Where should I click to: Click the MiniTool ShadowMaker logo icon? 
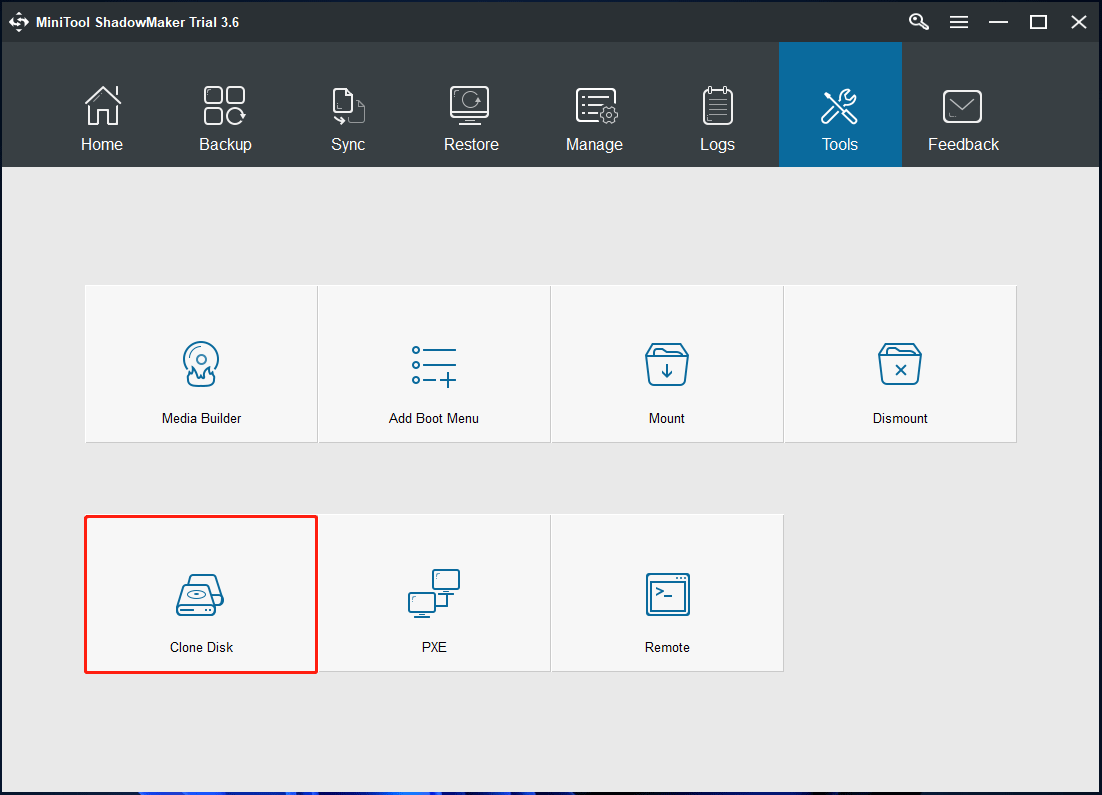pos(18,22)
